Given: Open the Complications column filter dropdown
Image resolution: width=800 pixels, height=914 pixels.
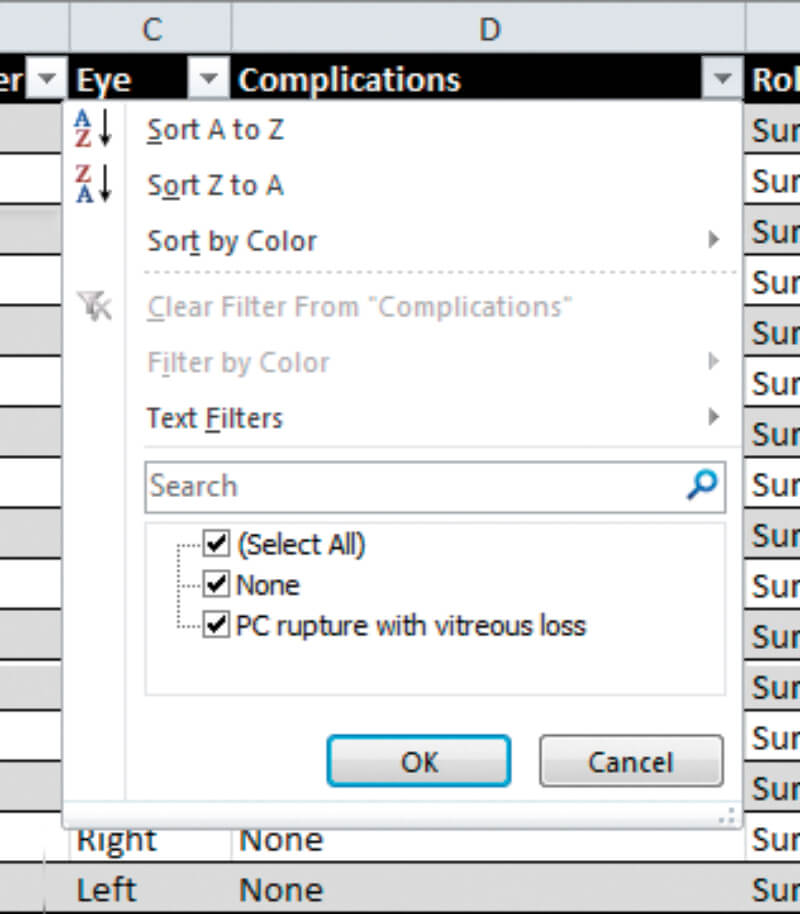Looking at the screenshot, I should tap(723, 81).
